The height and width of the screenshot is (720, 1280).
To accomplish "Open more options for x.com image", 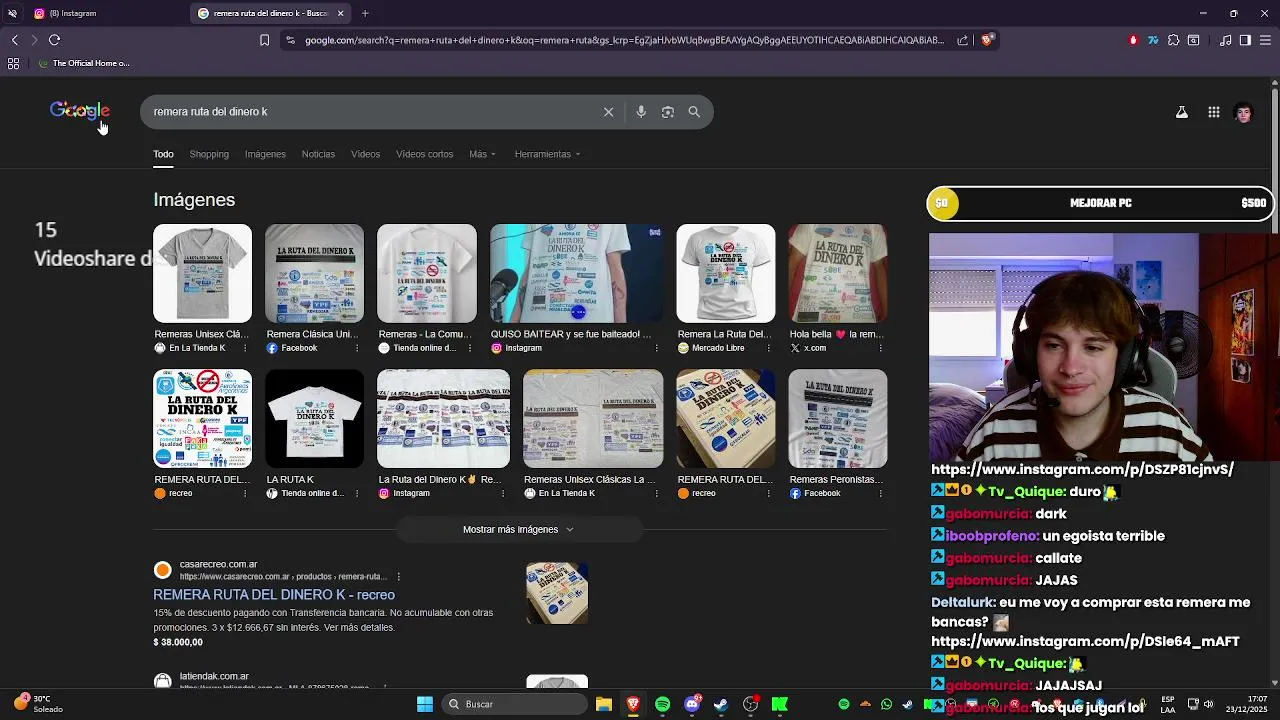I will [880, 348].
